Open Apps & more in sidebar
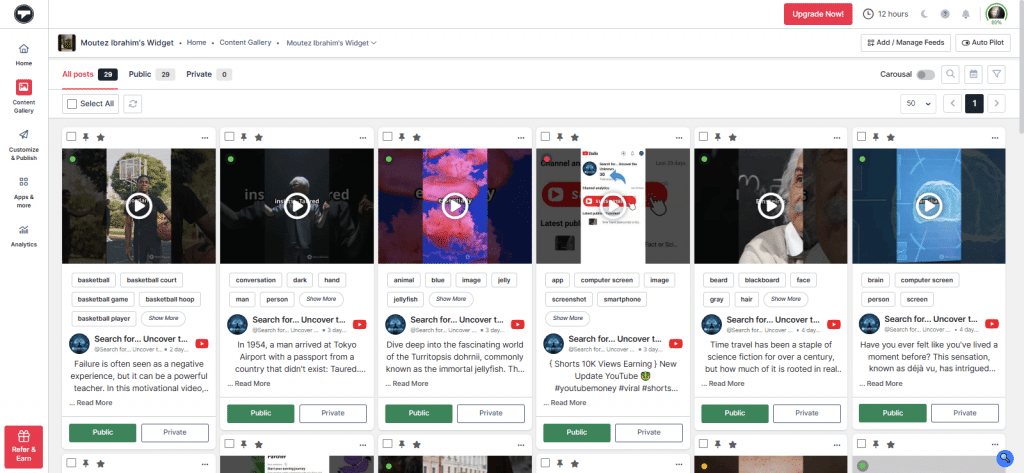 click(x=23, y=188)
